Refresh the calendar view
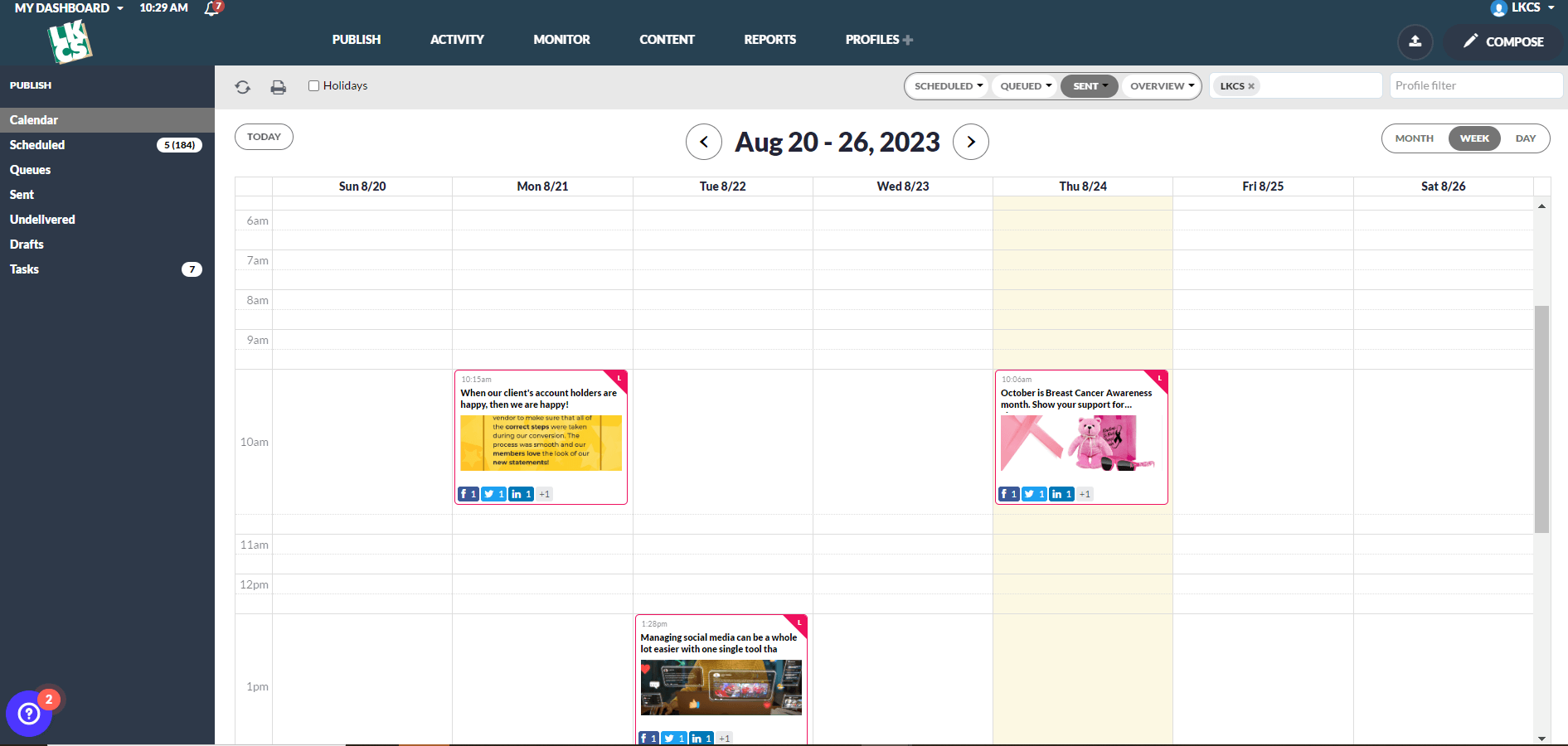The width and height of the screenshot is (1568, 746). pyautogui.click(x=242, y=86)
